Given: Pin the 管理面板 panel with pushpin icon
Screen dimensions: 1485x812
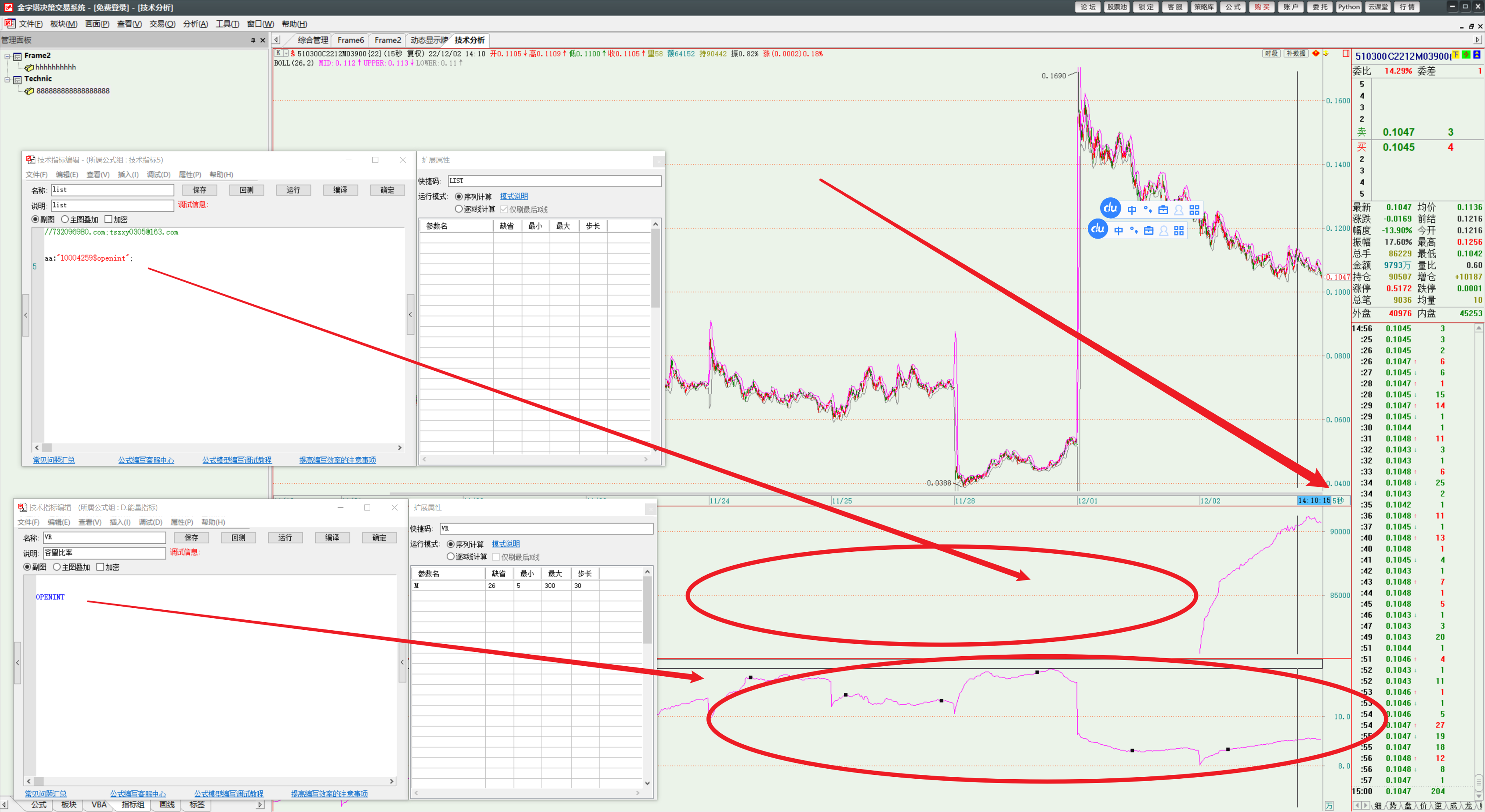Looking at the screenshot, I should point(253,40).
